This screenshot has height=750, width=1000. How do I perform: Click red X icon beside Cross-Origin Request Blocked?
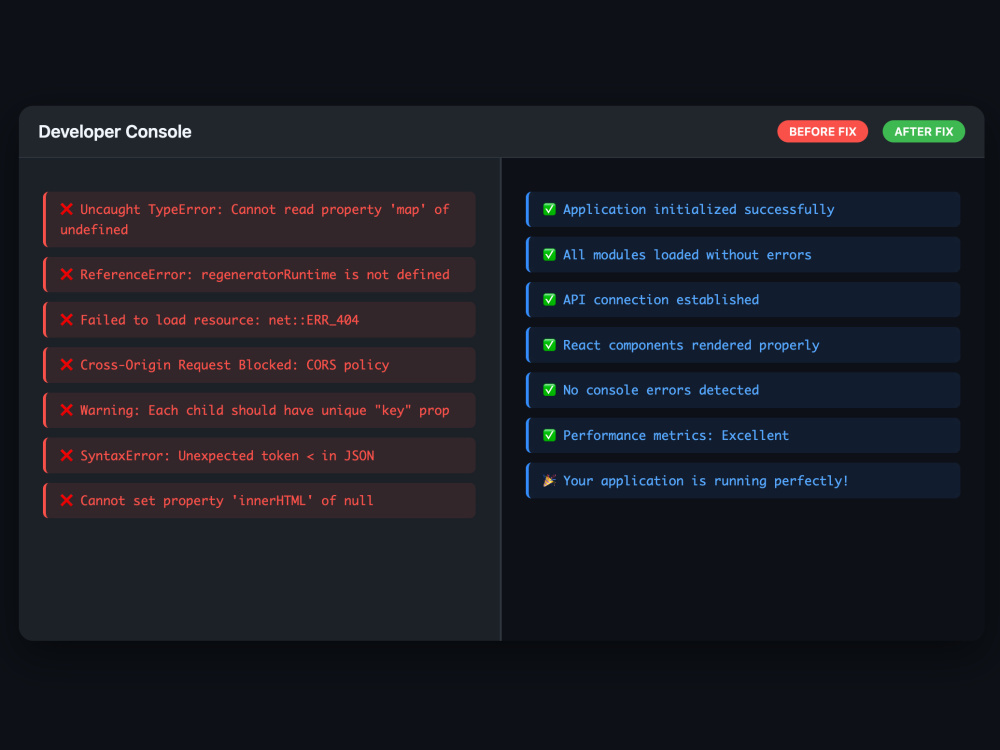pos(66,365)
